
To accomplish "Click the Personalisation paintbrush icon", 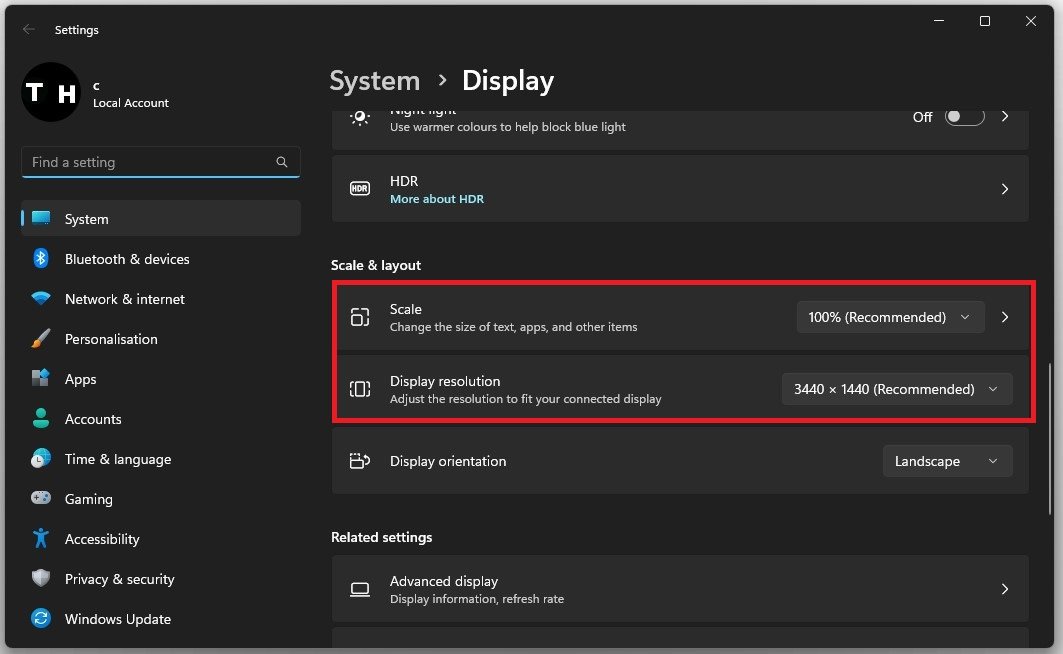I will tap(41, 339).
